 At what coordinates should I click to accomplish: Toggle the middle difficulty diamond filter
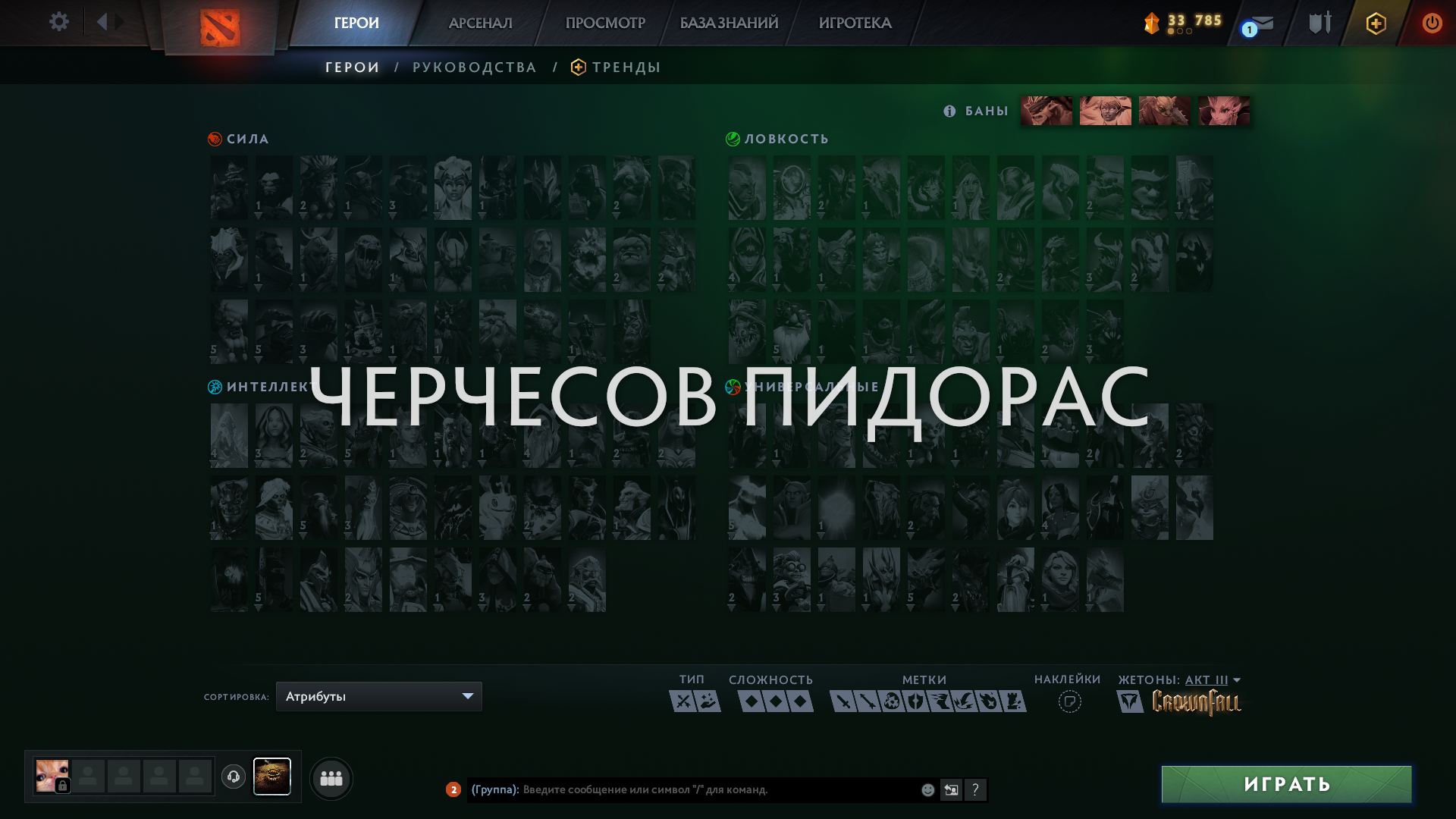tap(775, 701)
